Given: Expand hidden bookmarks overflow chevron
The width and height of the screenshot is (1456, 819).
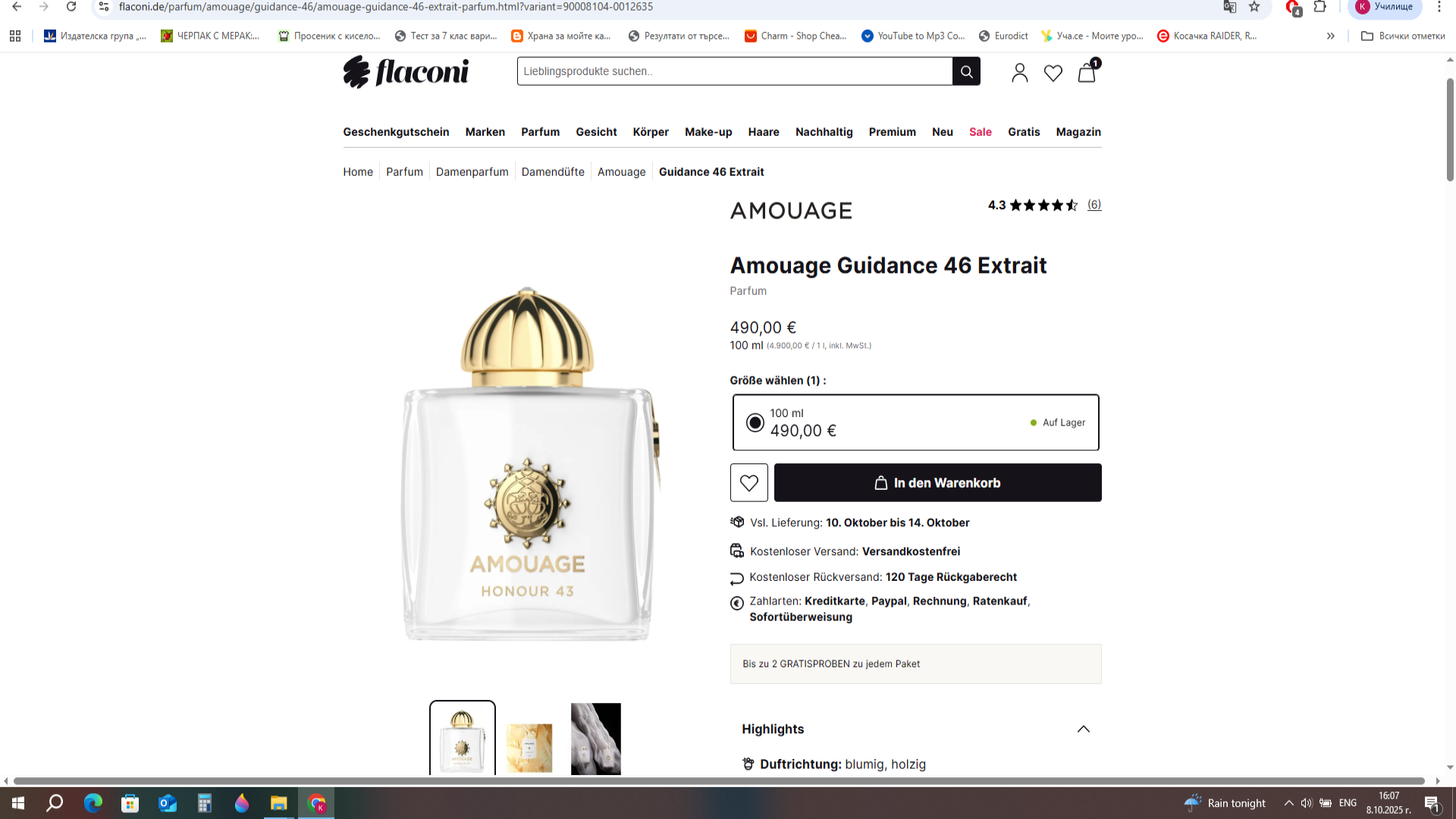Looking at the screenshot, I should (1331, 36).
